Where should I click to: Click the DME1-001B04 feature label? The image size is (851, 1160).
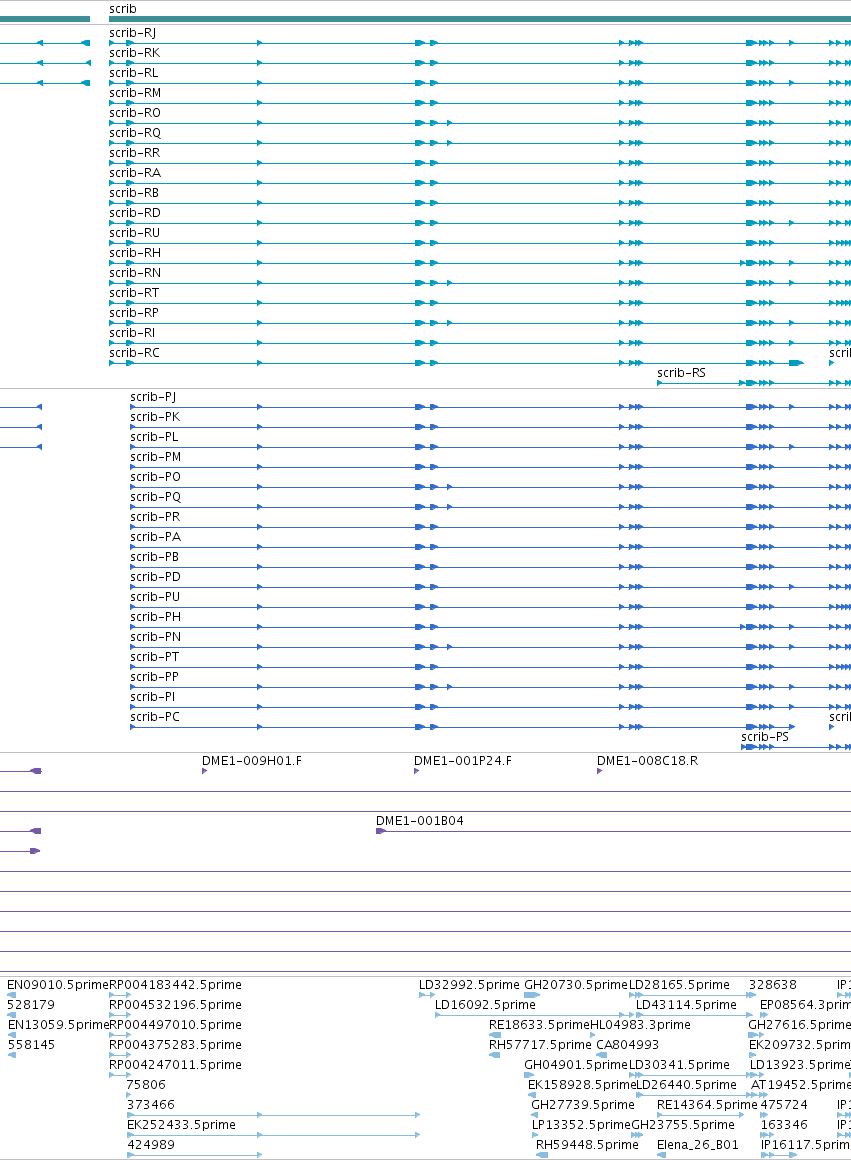420,820
